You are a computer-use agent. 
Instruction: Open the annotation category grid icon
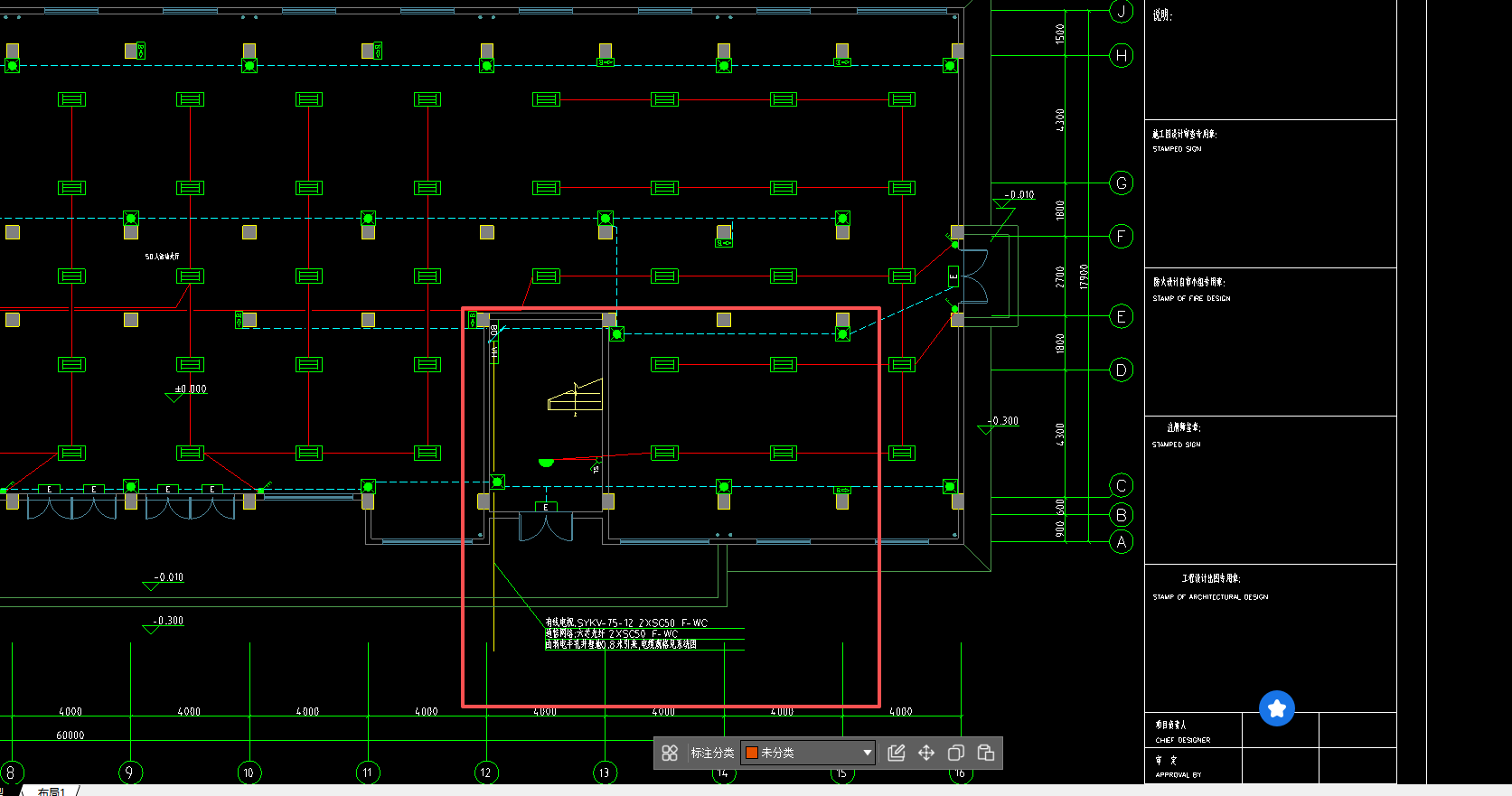670,753
